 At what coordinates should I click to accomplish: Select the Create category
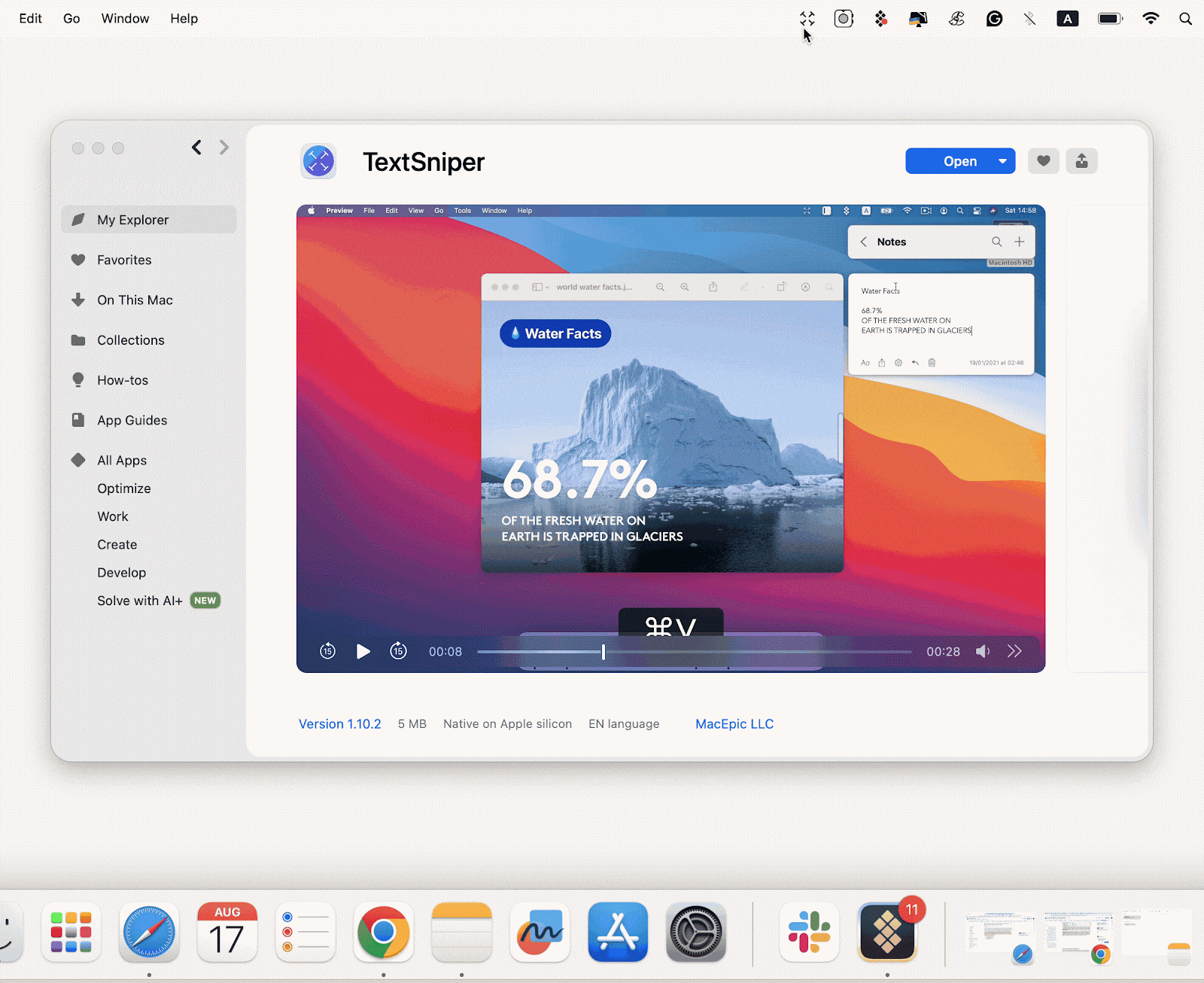(x=117, y=544)
